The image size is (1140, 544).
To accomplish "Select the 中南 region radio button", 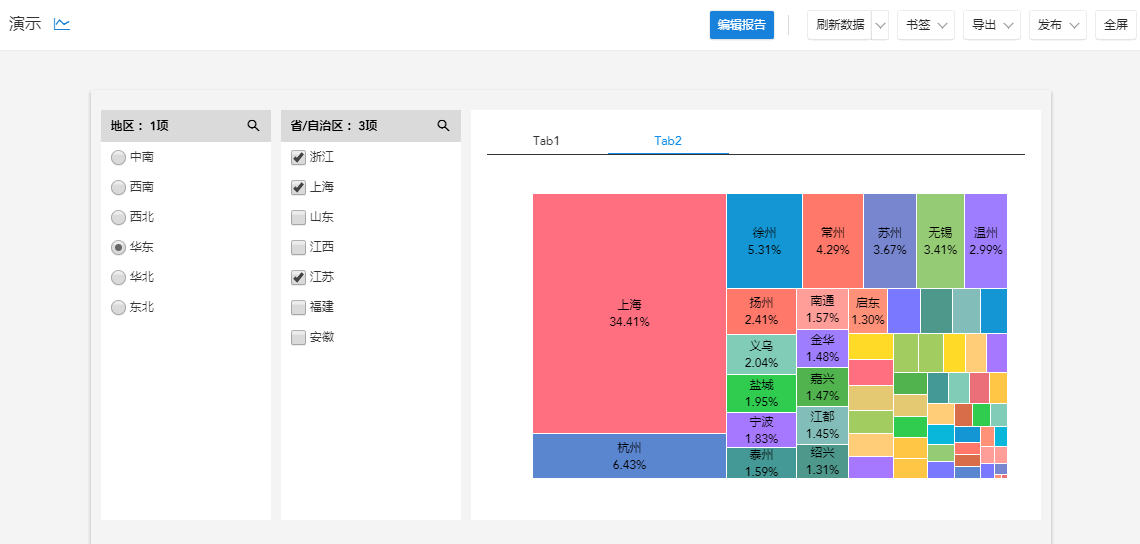I will [118, 157].
